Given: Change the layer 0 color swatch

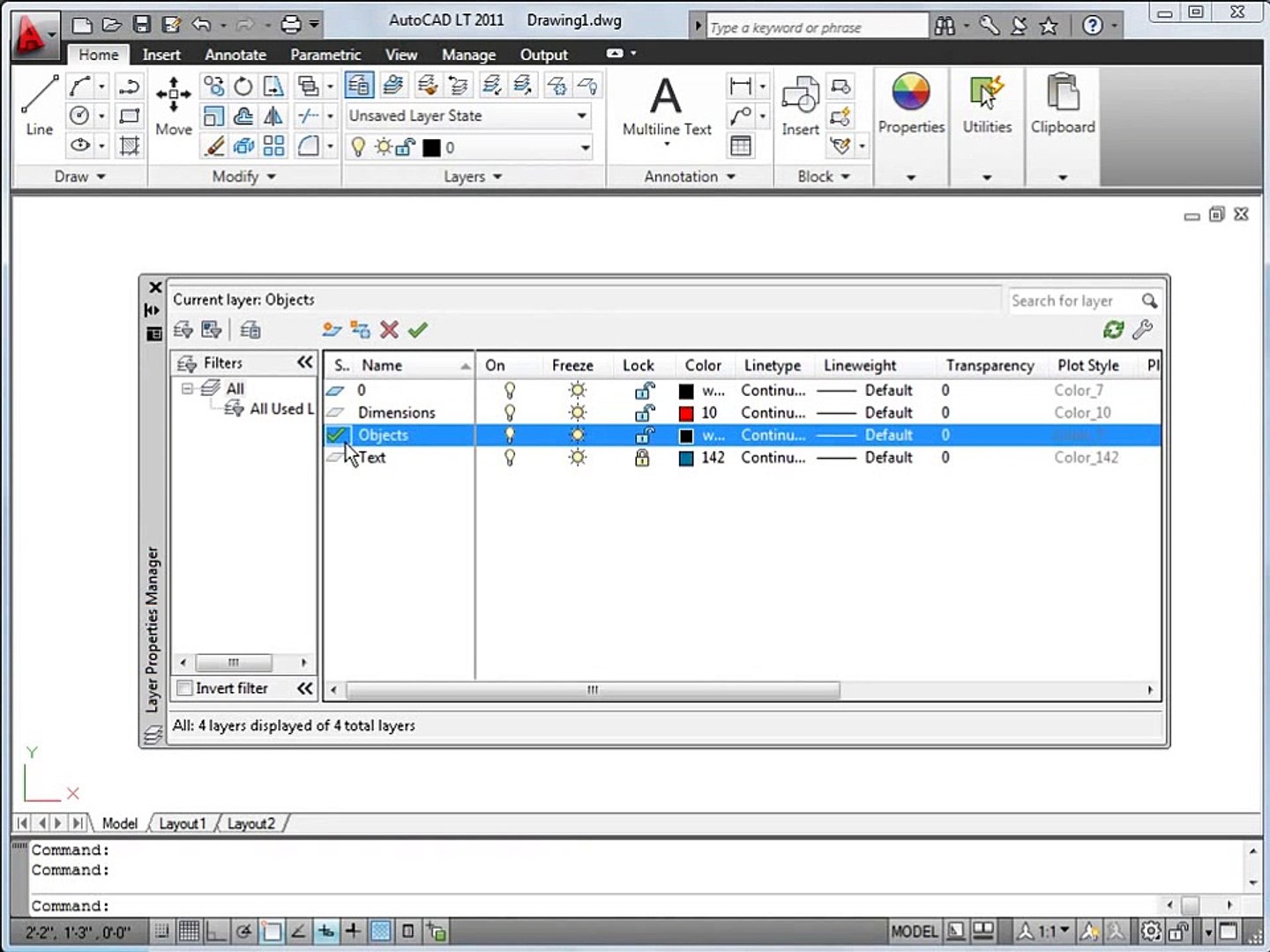Looking at the screenshot, I should (686, 391).
